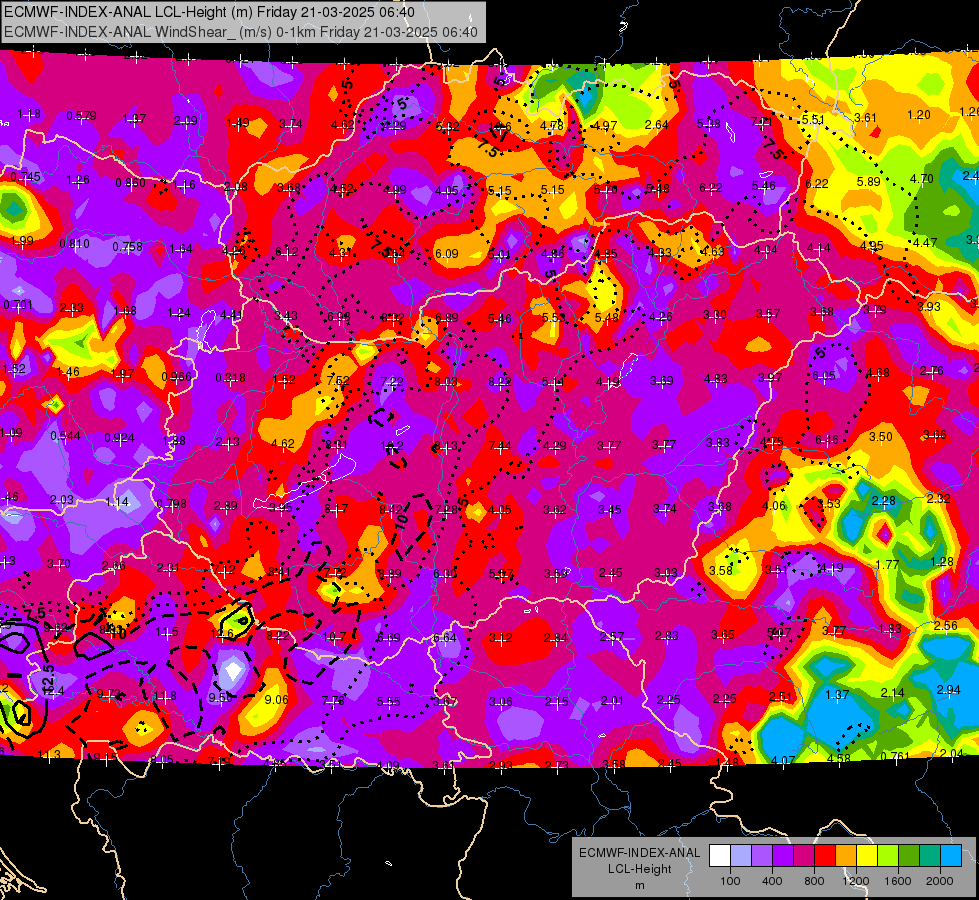Click the shear value 7.62
The image size is (979, 900).
point(338,380)
